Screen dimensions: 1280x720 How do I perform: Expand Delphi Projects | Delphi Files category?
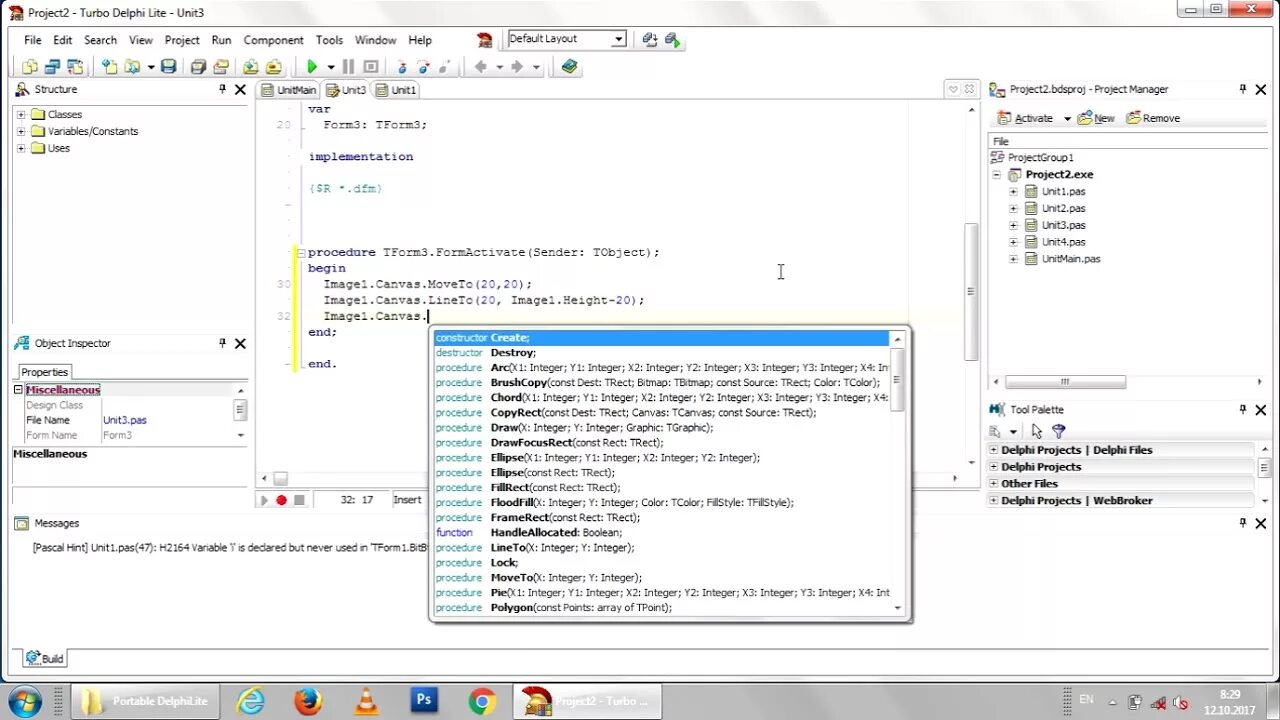pyautogui.click(x=994, y=450)
